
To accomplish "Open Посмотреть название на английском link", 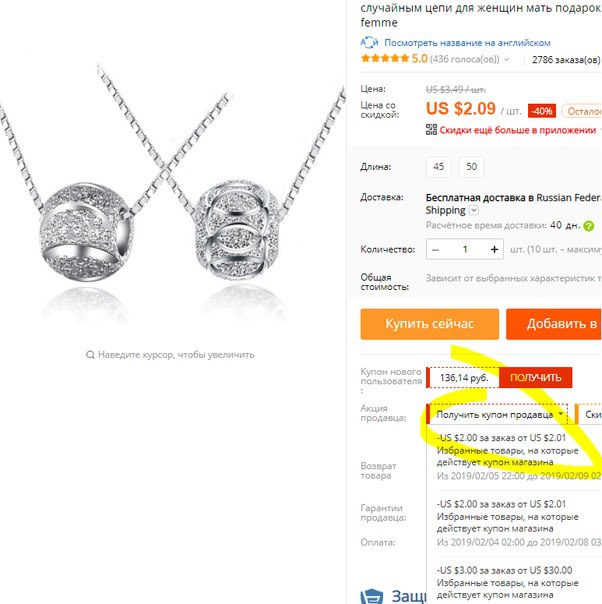I will point(467,43).
